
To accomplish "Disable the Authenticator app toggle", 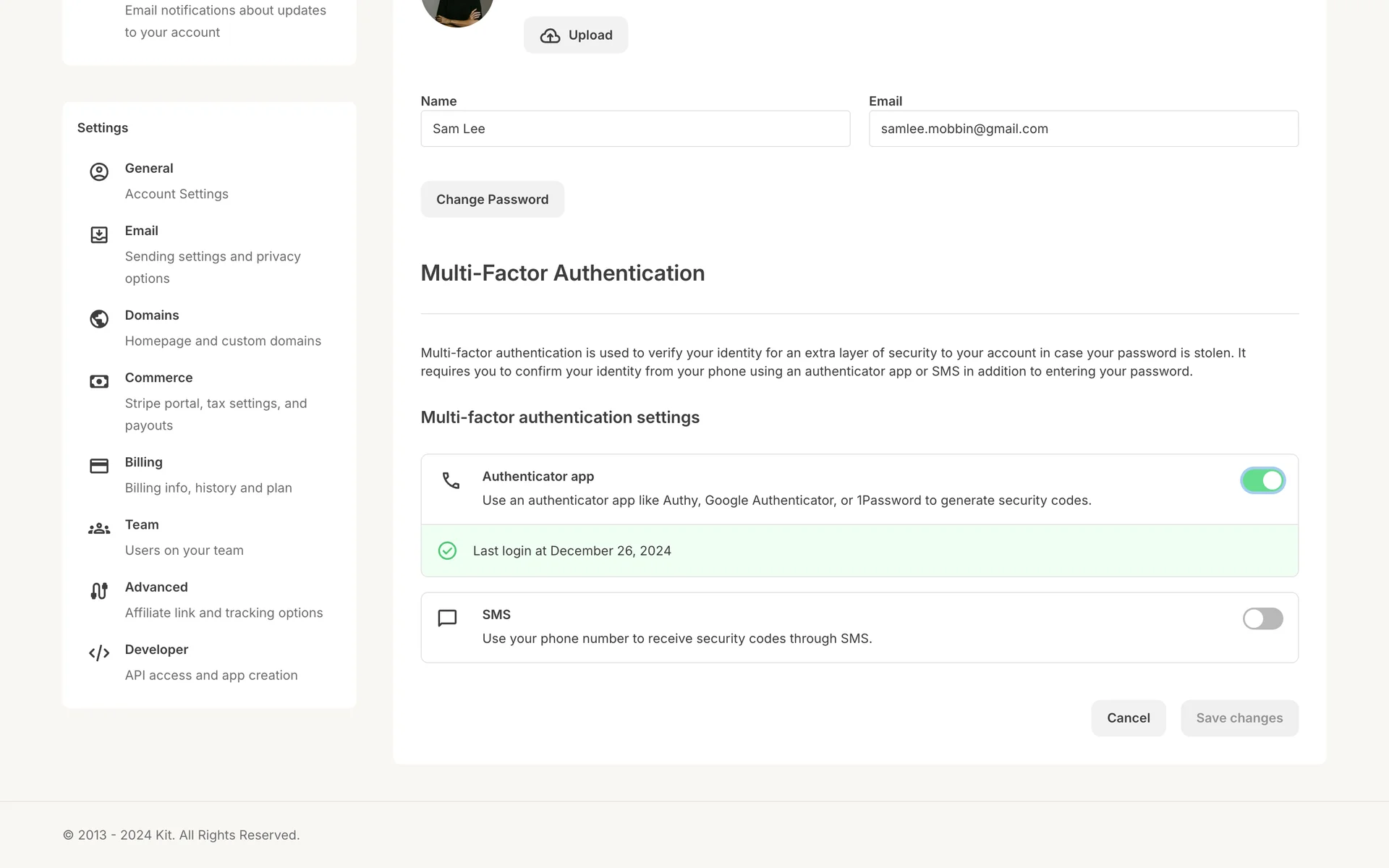I will tap(1262, 480).
